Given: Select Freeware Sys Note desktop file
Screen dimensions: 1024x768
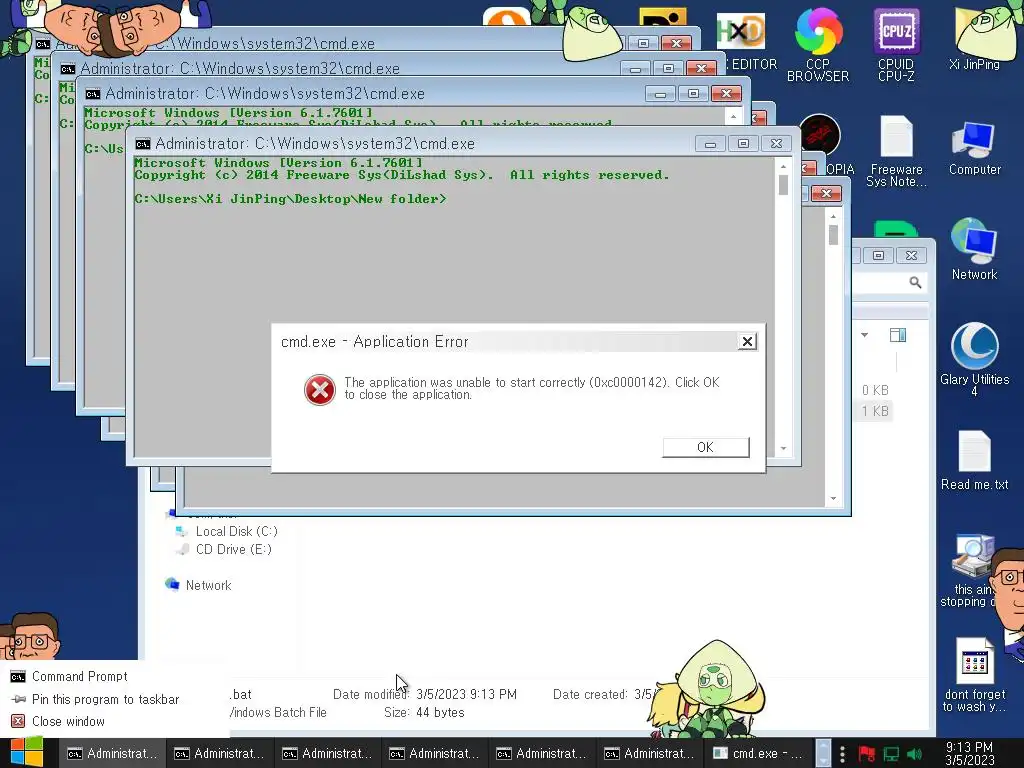Looking at the screenshot, I should point(896,152).
